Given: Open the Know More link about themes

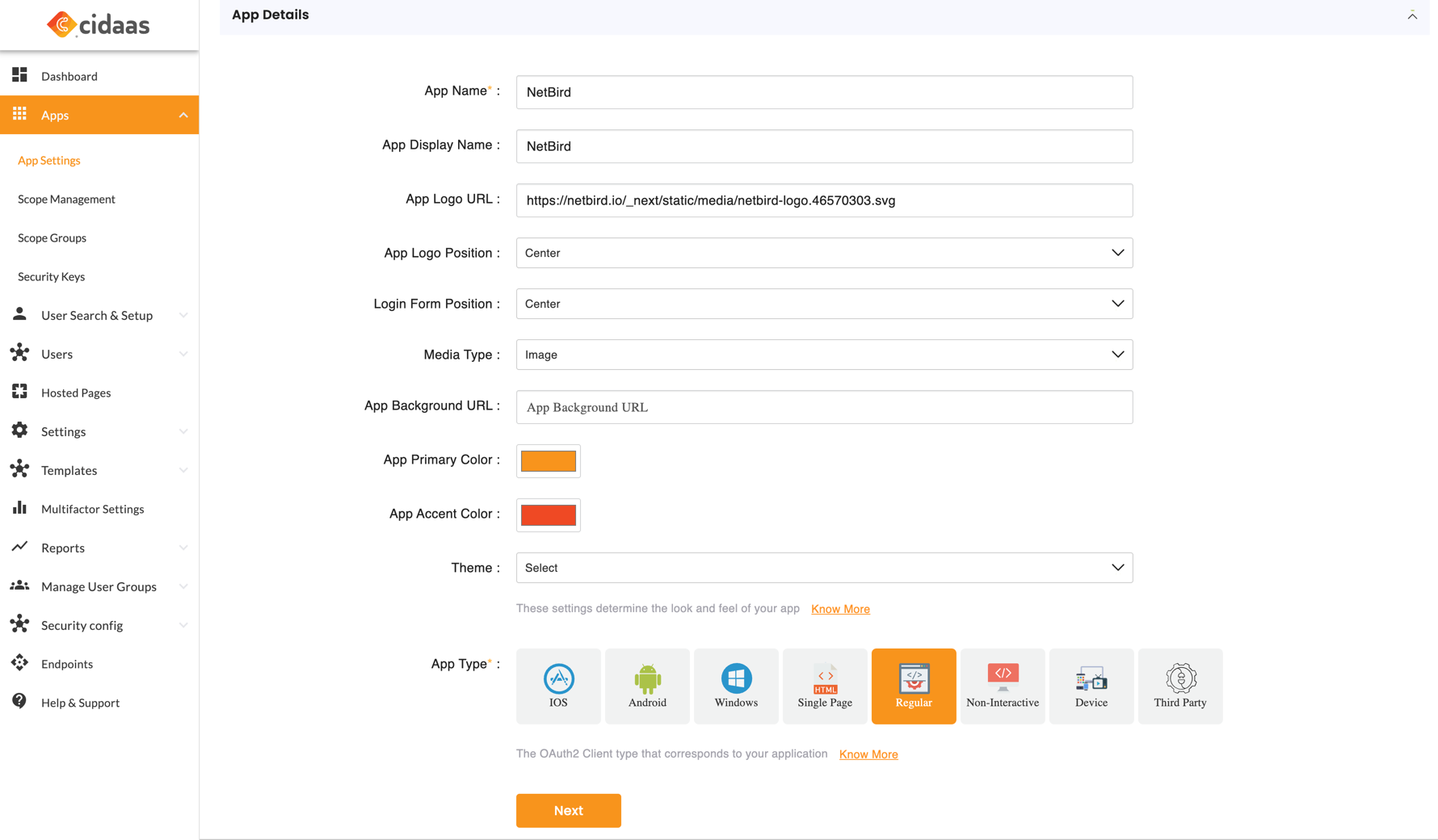Looking at the screenshot, I should coord(840,608).
